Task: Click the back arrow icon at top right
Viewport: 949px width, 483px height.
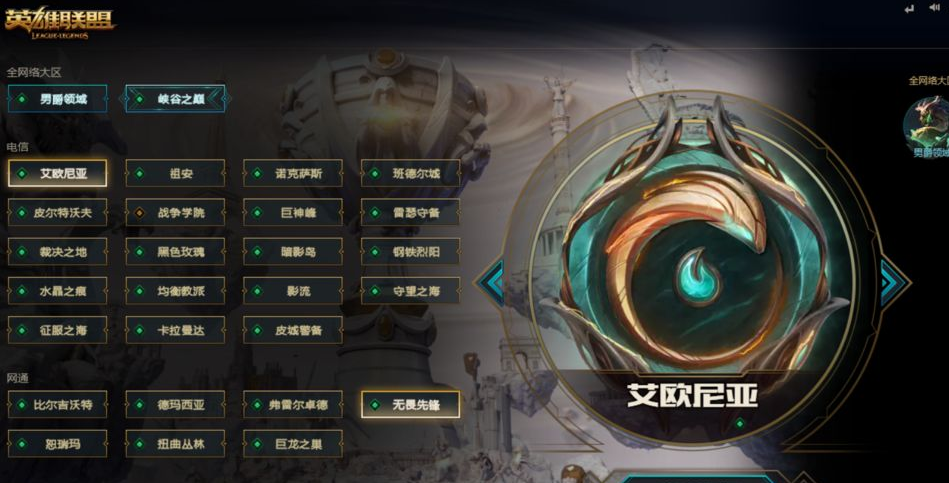Action: click(908, 9)
